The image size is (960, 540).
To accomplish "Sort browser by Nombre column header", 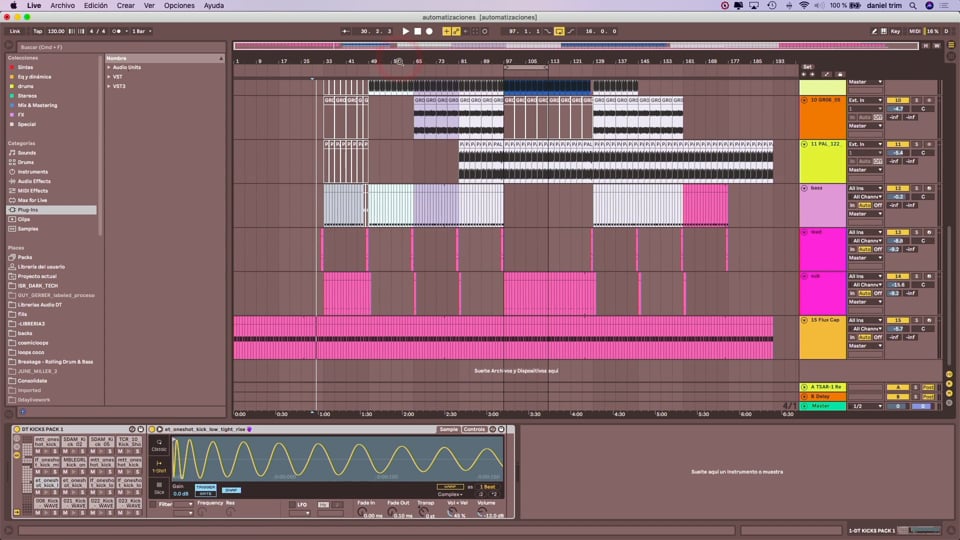I will pos(164,58).
